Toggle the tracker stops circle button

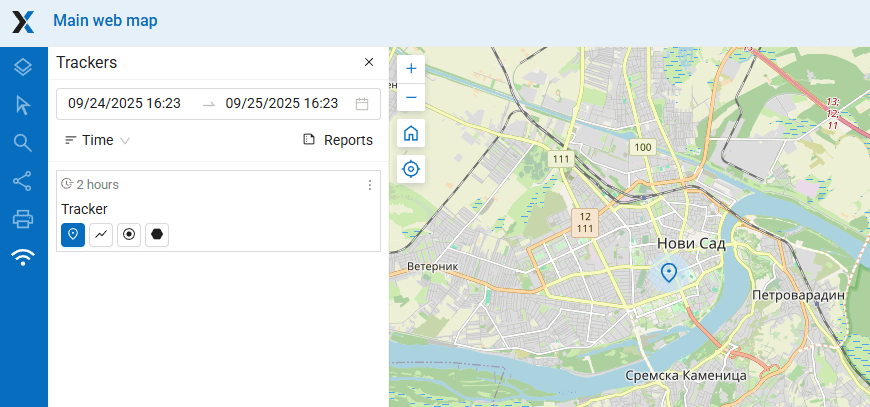129,234
